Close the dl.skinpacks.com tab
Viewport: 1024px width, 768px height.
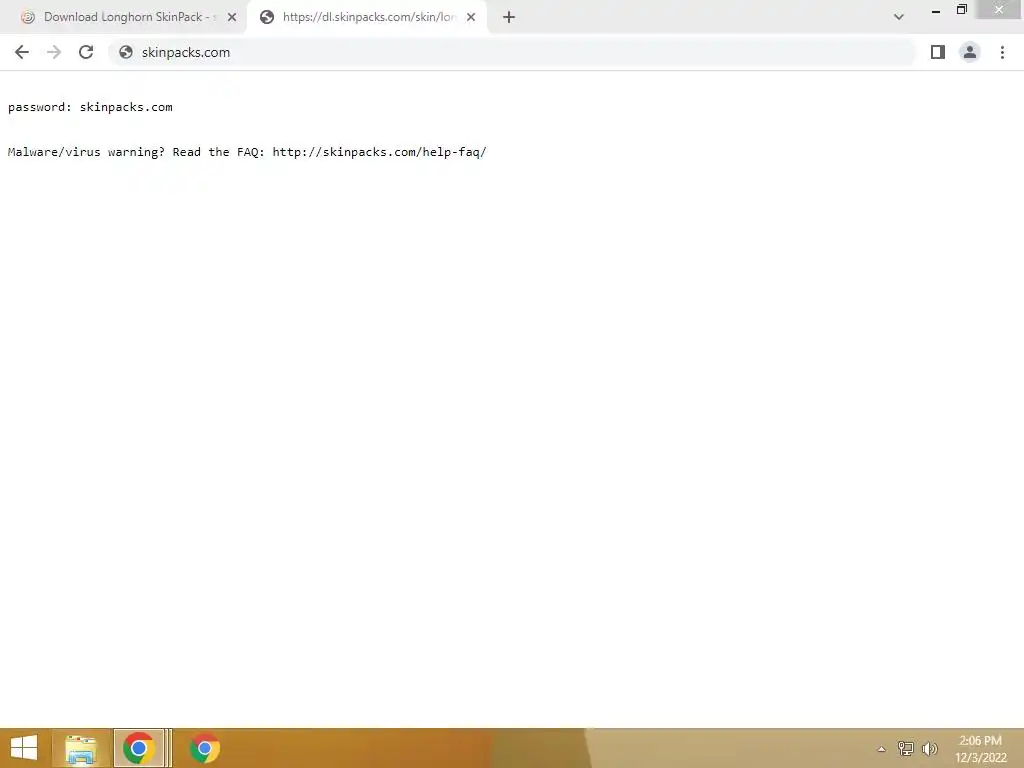(471, 17)
